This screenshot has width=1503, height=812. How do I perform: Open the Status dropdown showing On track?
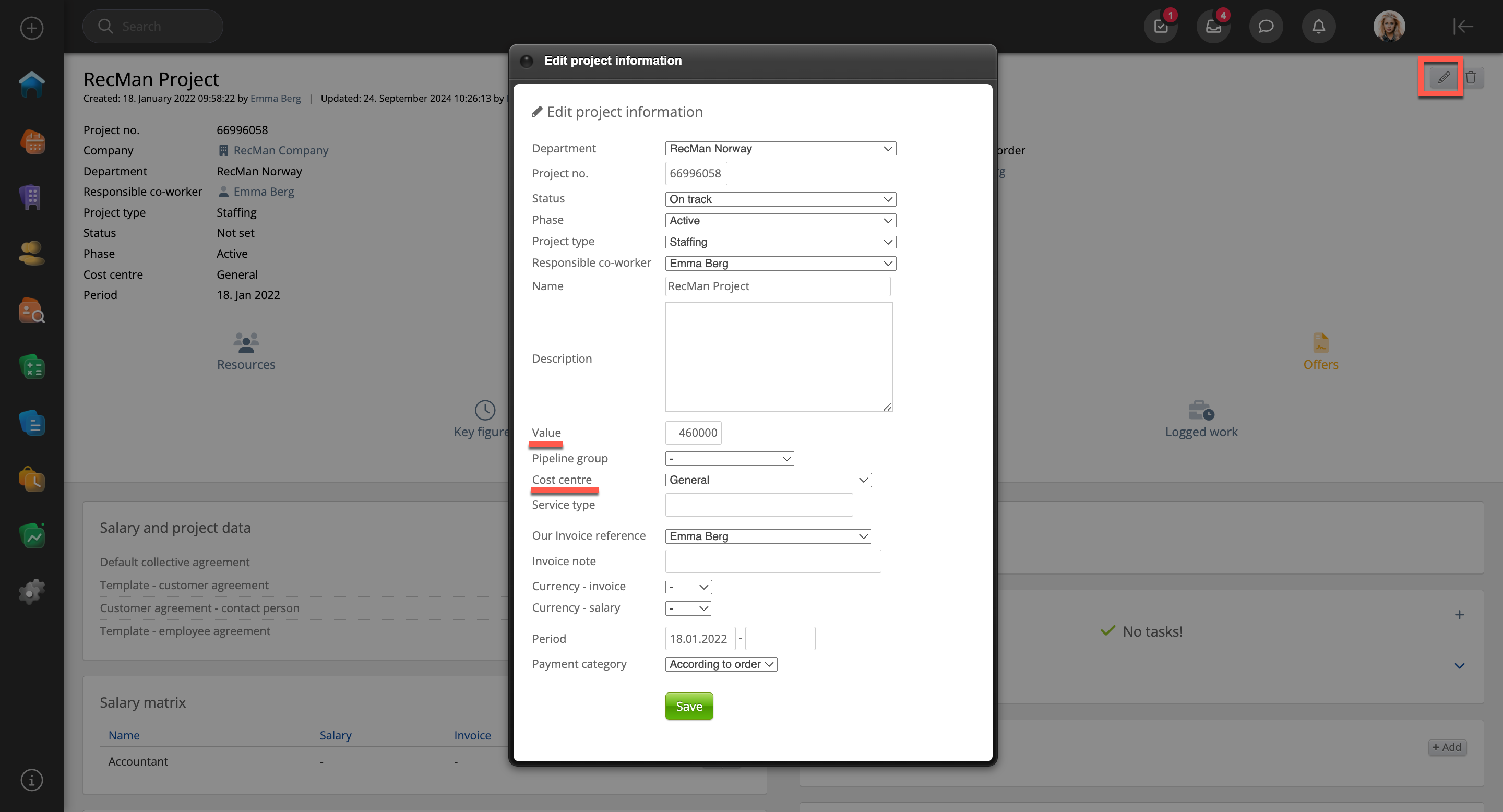tap(780, 199)
